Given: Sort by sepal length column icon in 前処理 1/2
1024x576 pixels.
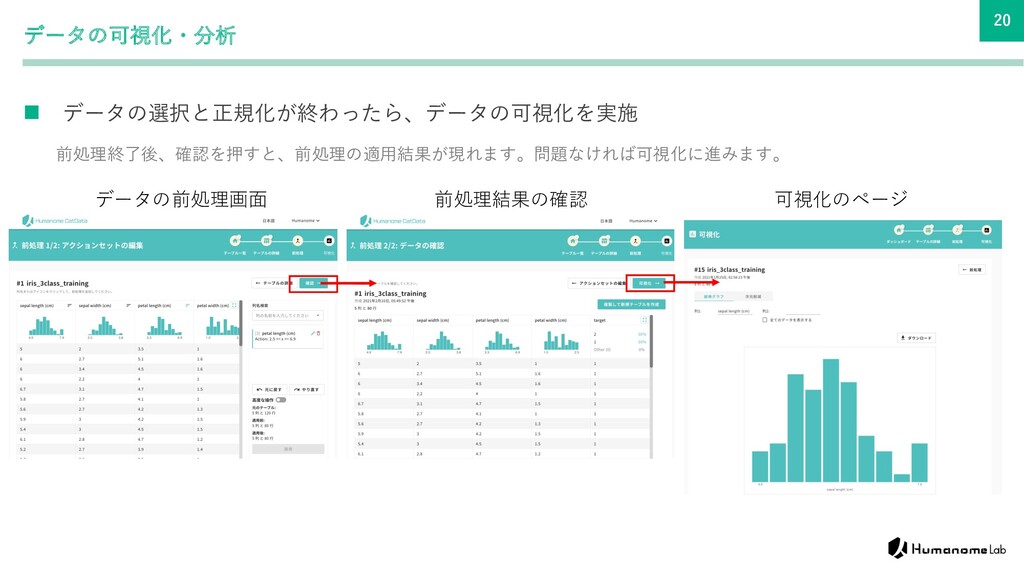Looking at the screenshot, I should click(69, 305).
